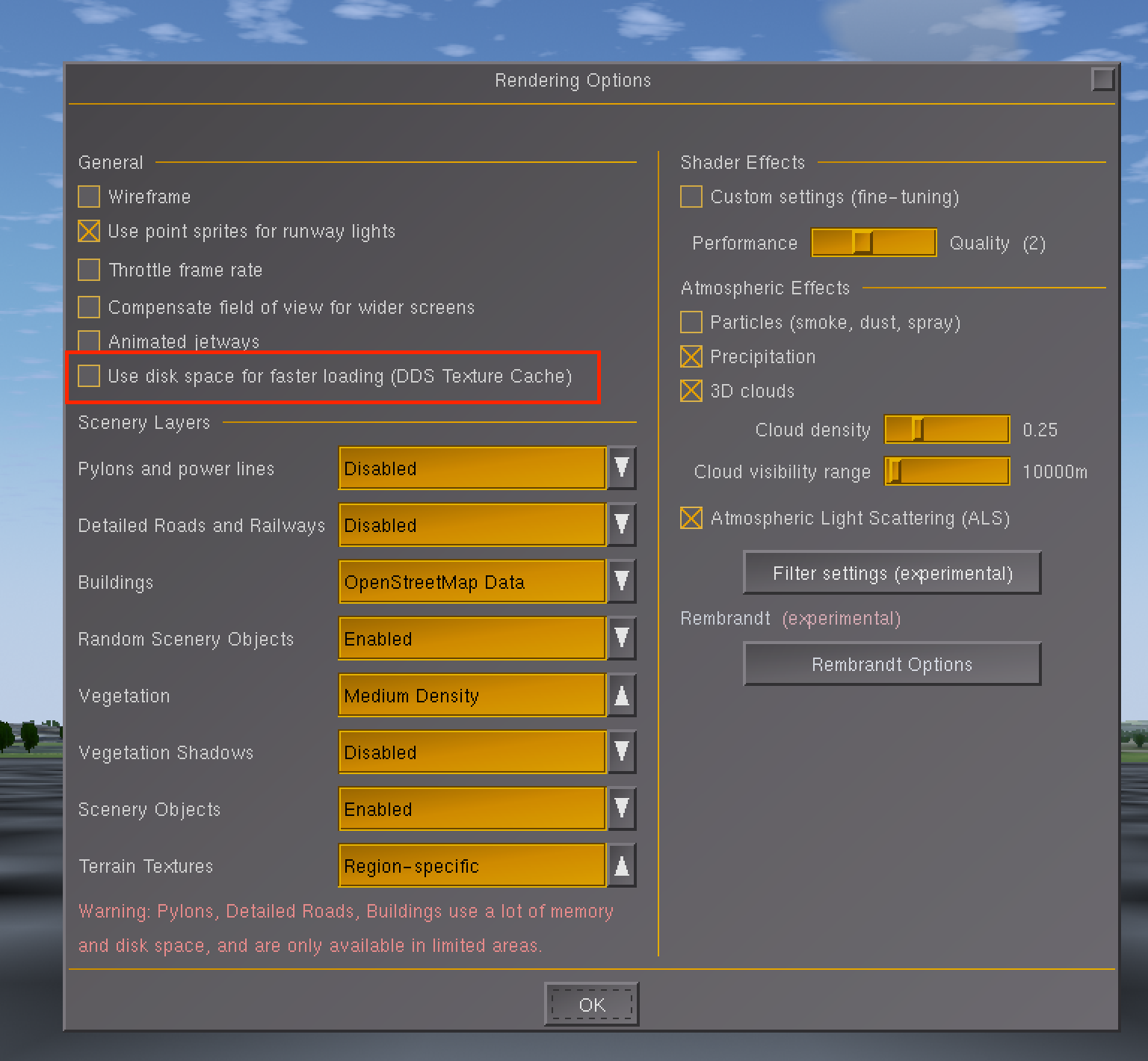This screenshot has width=1148, height=1061.
Task: Open Pylons and power lines dropdown arrow
Action: click(x=622, y=468)
